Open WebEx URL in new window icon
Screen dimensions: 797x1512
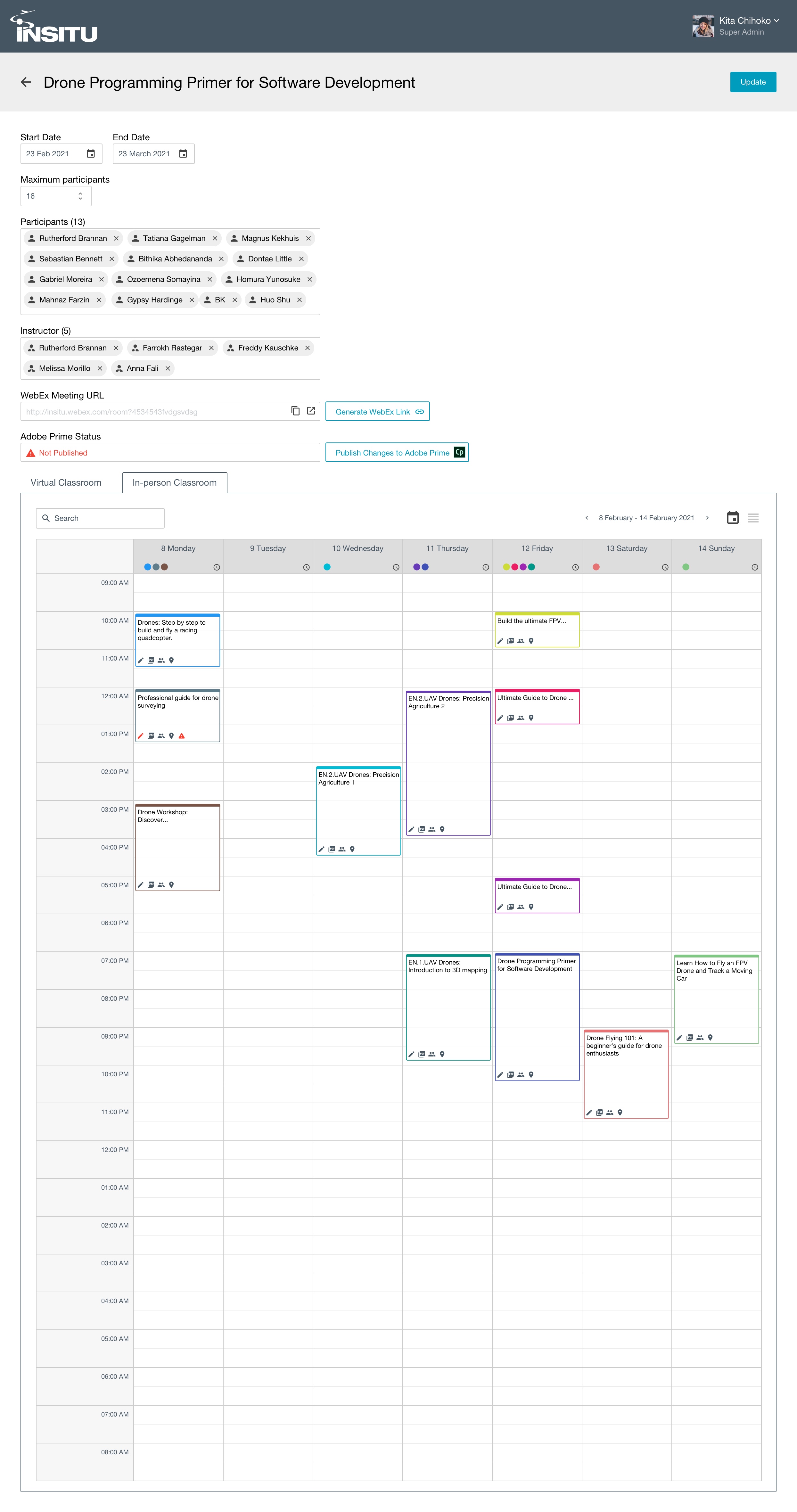[311, 411]
